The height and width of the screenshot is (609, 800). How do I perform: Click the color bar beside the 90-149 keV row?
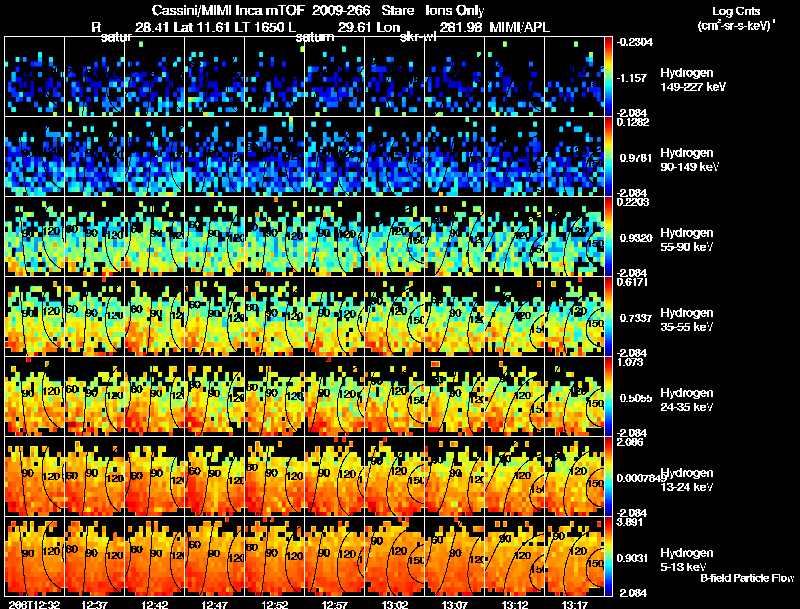click(x=608, y=157)
